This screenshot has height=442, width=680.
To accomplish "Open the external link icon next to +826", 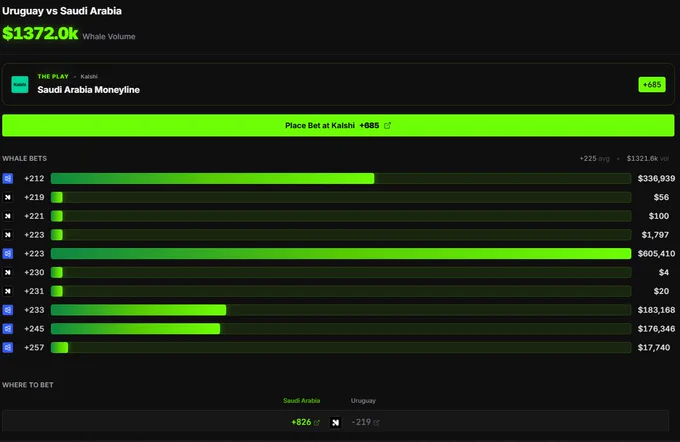I will [x=317, y=422].
